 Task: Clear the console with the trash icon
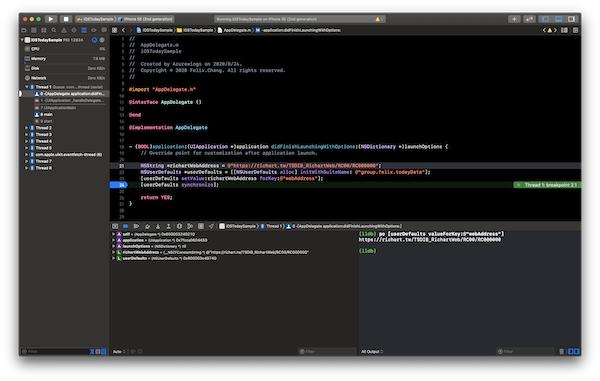pos(561,351)
